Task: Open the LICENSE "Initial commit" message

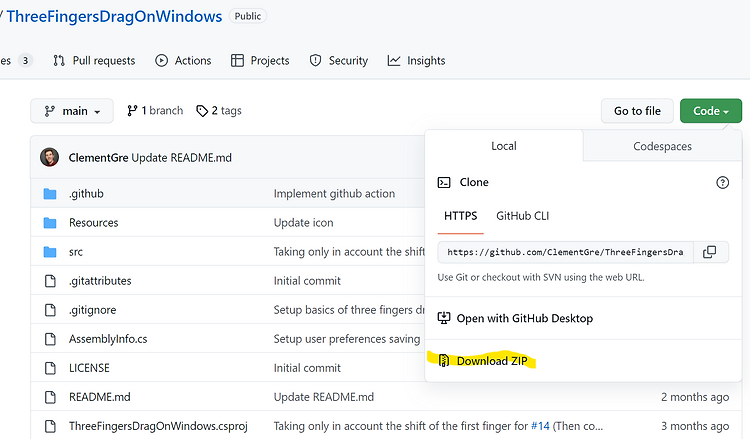Action: [307, 368]
